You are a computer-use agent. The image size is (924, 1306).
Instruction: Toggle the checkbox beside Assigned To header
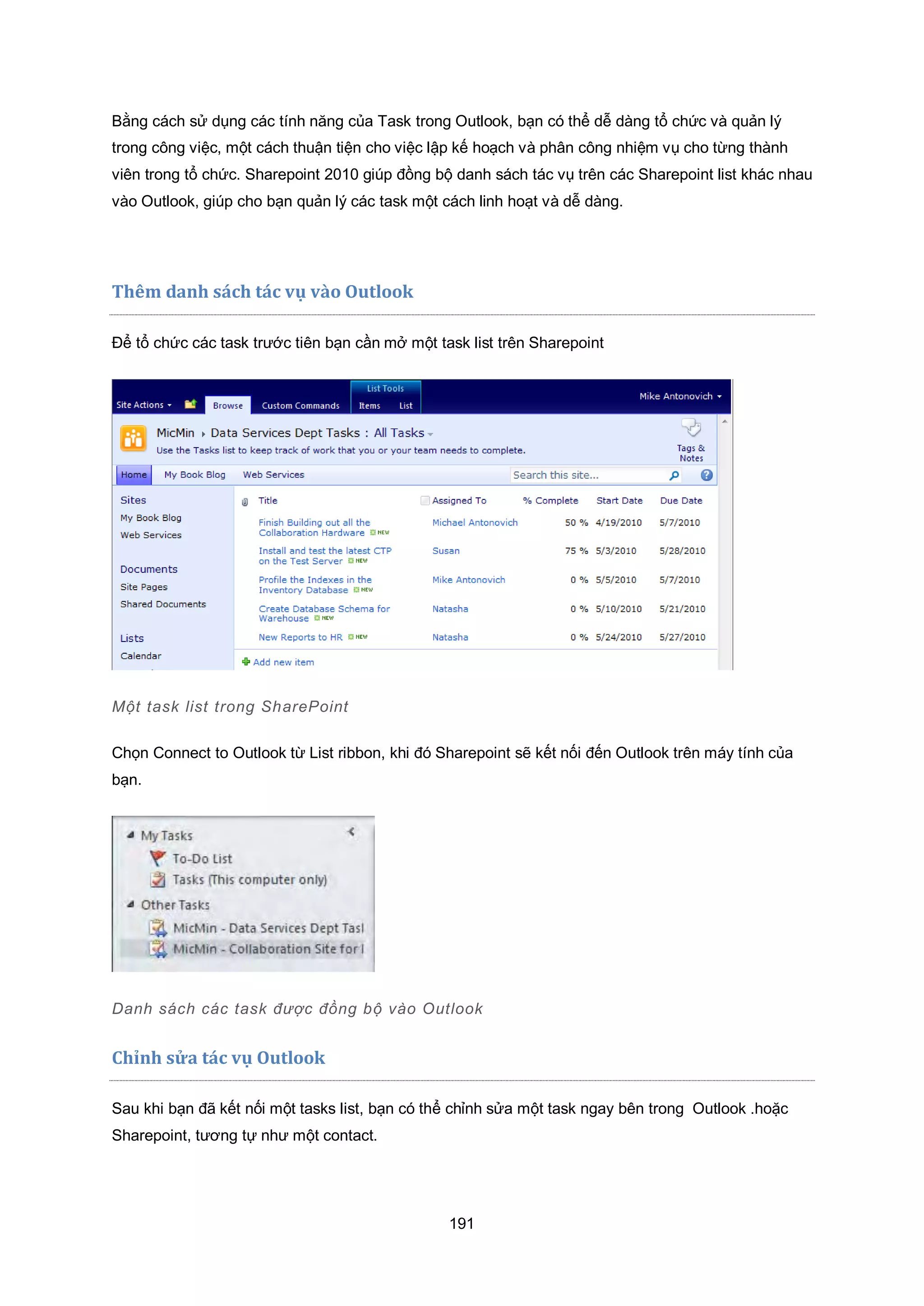[x=425, y=501]
